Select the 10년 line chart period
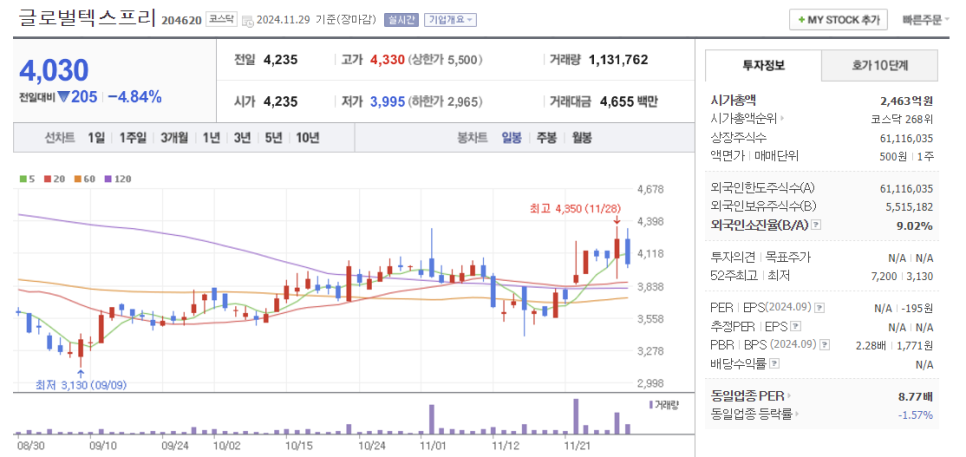This screenshot has height=457, width=966. click(307, 138)
